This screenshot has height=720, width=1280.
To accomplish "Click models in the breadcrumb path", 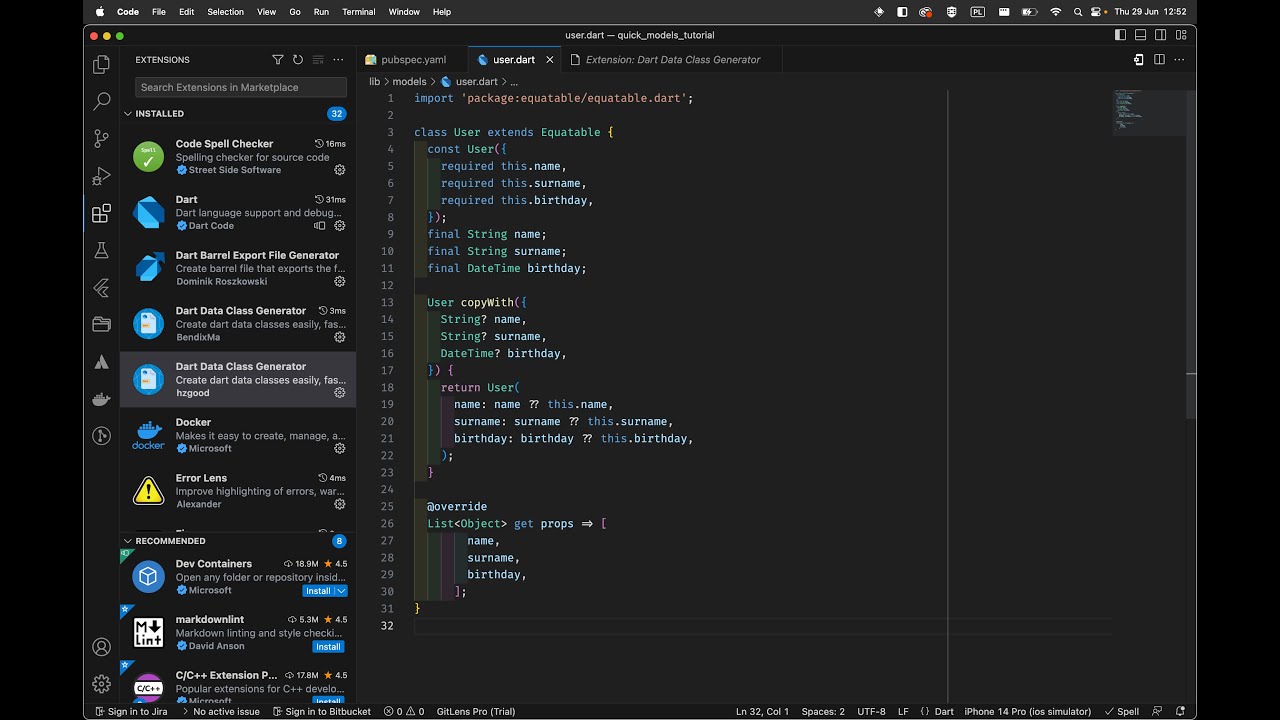I will pyautogui.click(x=409, y=82).
